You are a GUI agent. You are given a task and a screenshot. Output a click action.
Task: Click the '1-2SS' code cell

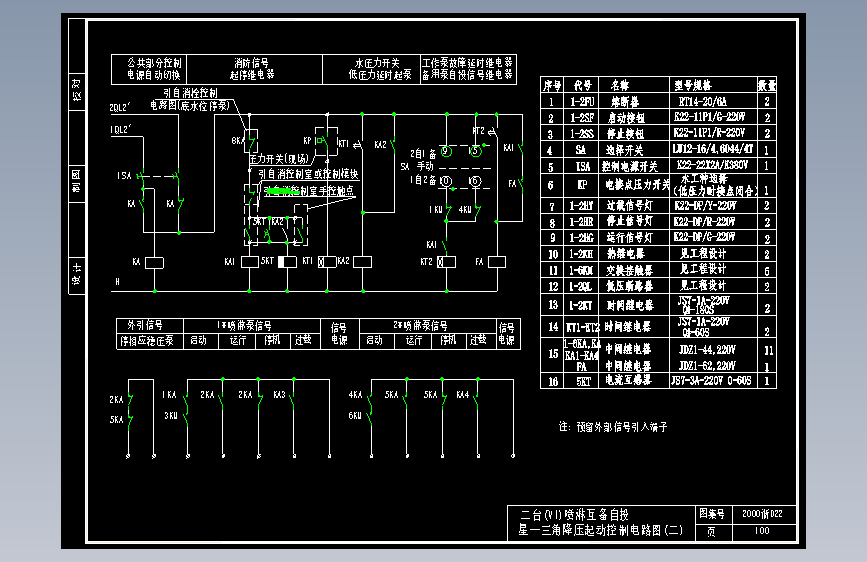(x=582, y=134)
